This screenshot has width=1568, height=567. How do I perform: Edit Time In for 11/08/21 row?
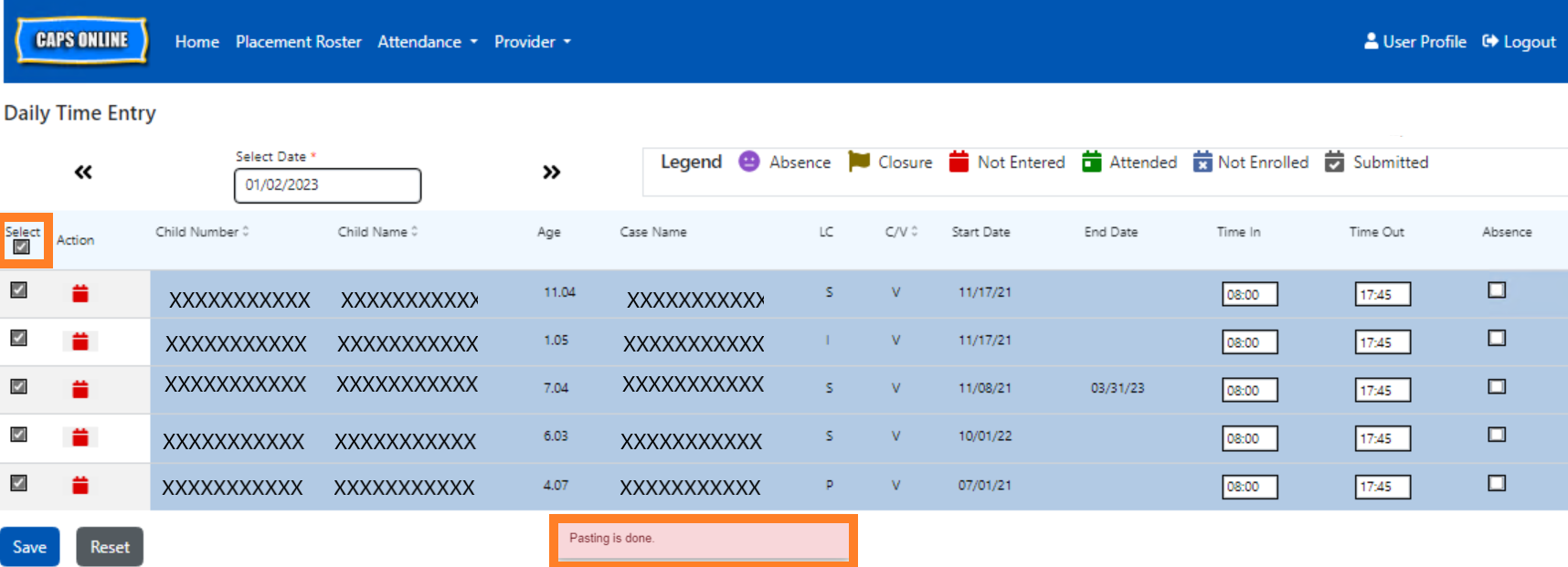click(x=1250, y=390)
